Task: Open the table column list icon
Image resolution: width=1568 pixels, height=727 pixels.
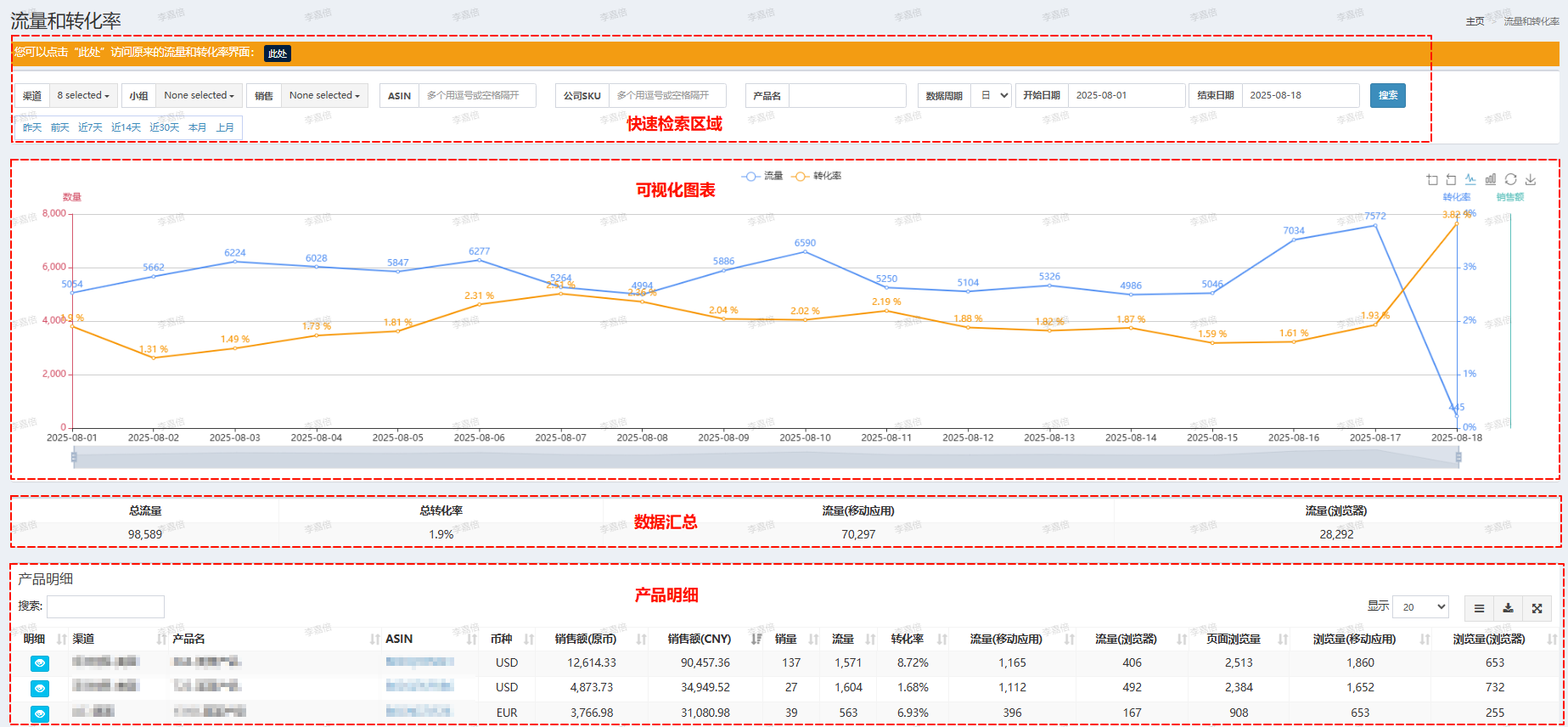Action: [1479, 608]
